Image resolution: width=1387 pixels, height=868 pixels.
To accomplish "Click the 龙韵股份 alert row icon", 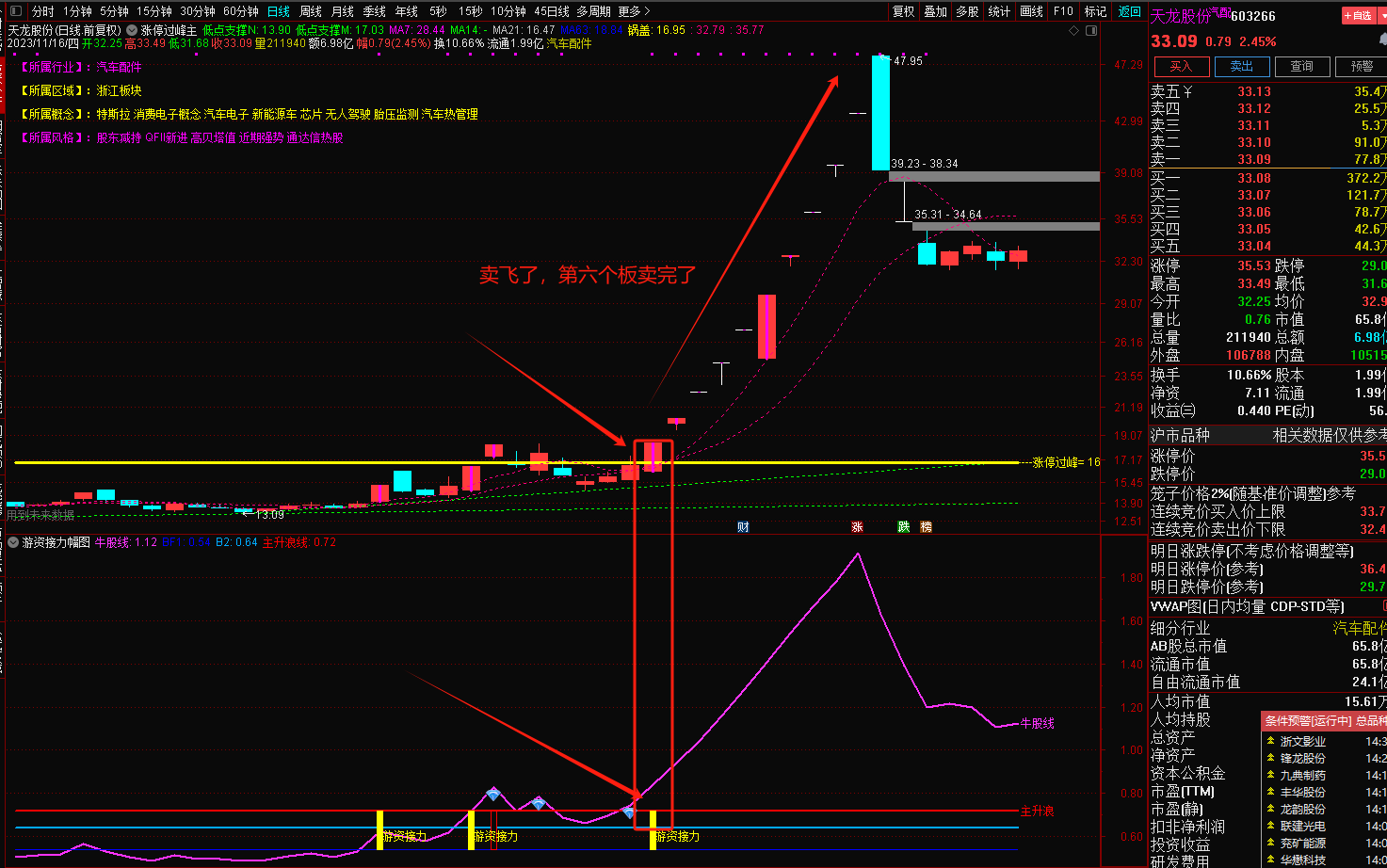I will click(x=1271, y=810).
